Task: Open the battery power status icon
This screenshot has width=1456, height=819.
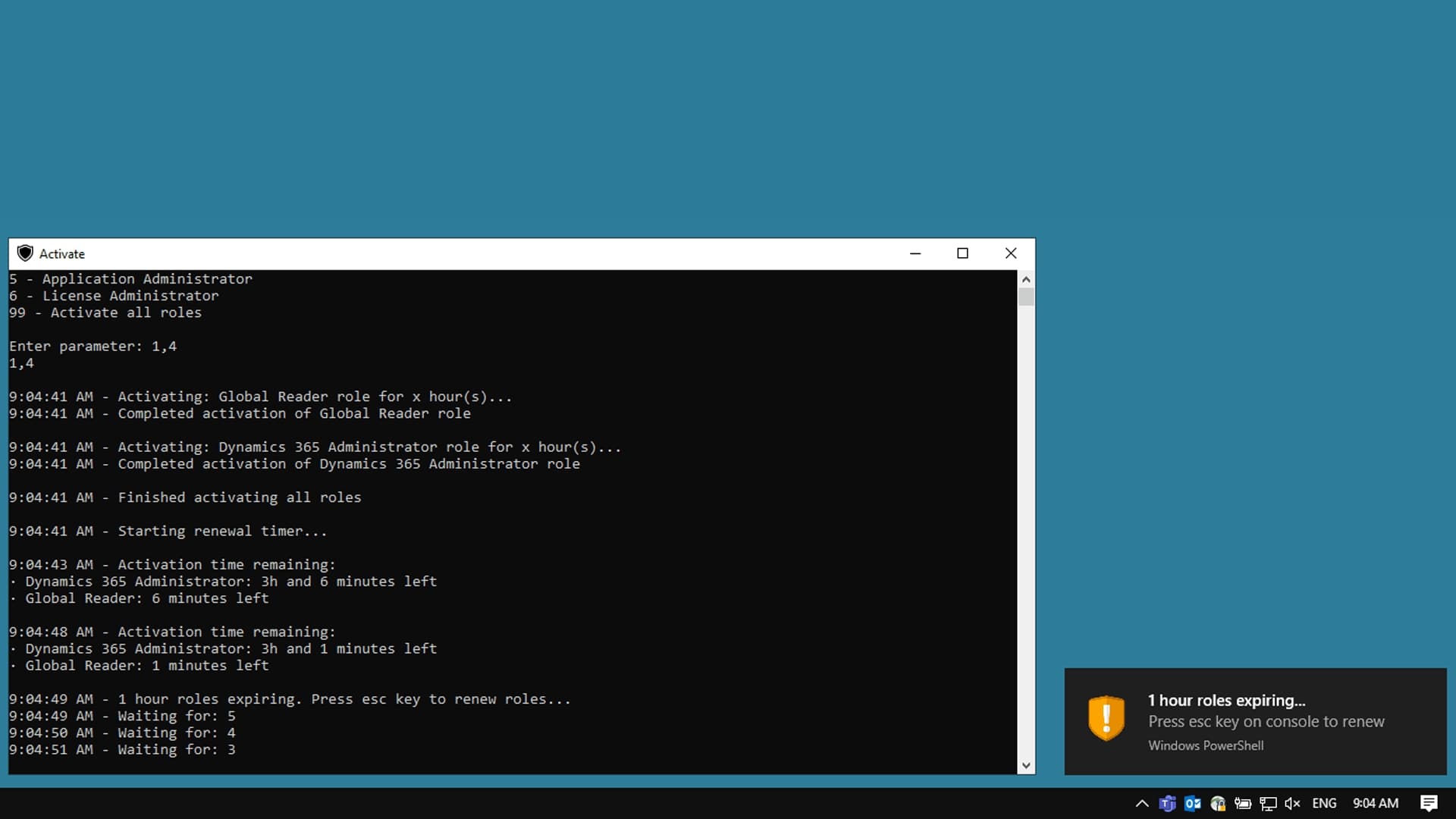Action: (x=1243, y=803)
